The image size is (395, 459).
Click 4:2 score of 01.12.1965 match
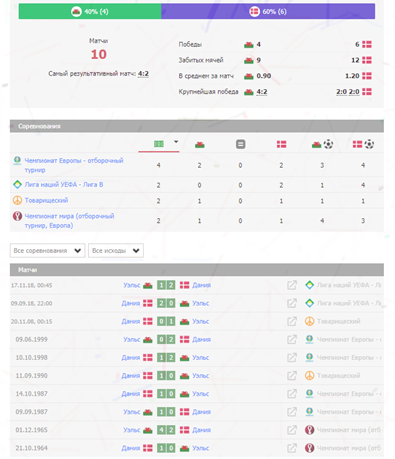(166, 430)
